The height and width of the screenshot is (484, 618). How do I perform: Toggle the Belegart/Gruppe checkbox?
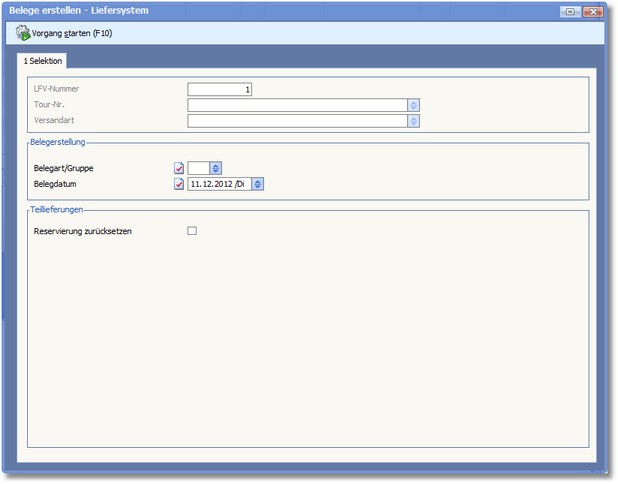pyautogui.click(x=179, y=168)
